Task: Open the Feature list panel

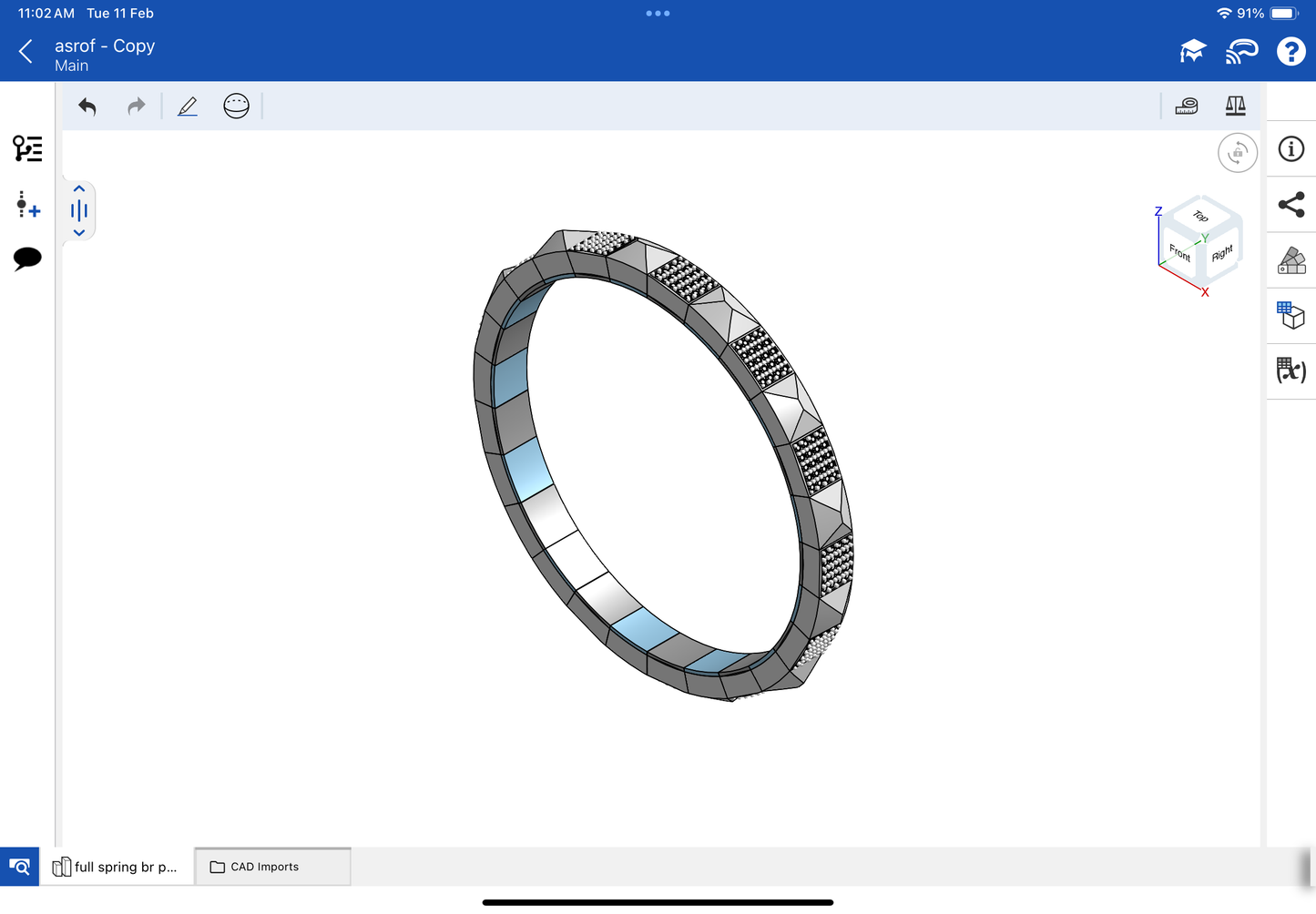Action: [x=27, y=148]
